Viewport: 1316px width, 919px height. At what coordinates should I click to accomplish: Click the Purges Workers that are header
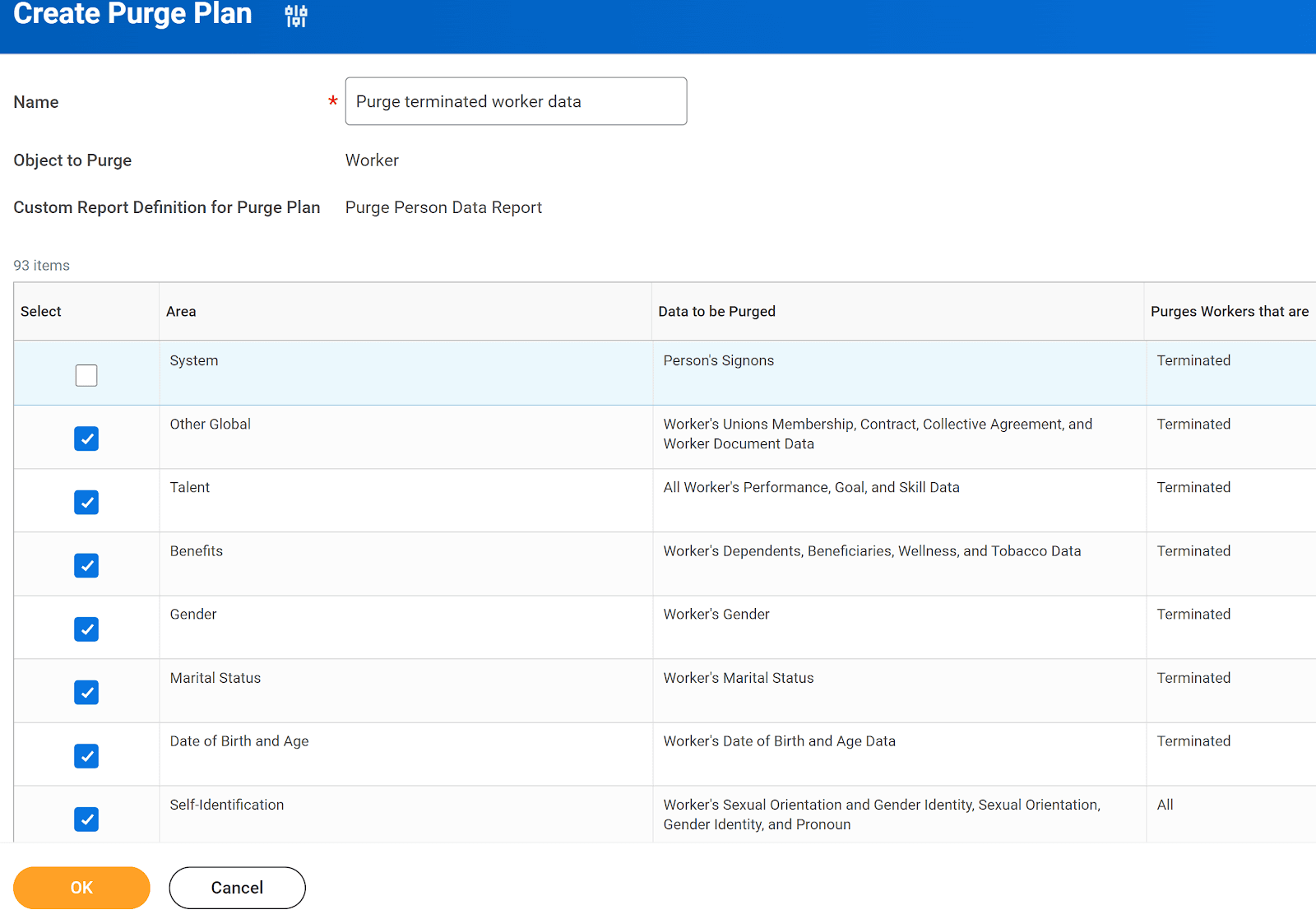[x=1229, y=311]
